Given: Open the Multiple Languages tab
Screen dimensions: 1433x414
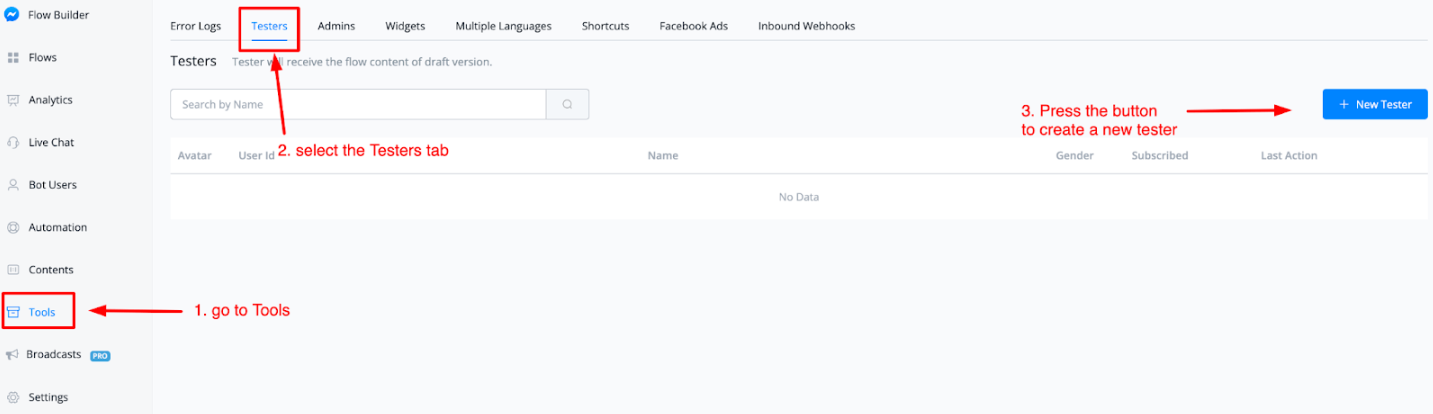Looking at the screenshot, I should [x=503, y=26].
